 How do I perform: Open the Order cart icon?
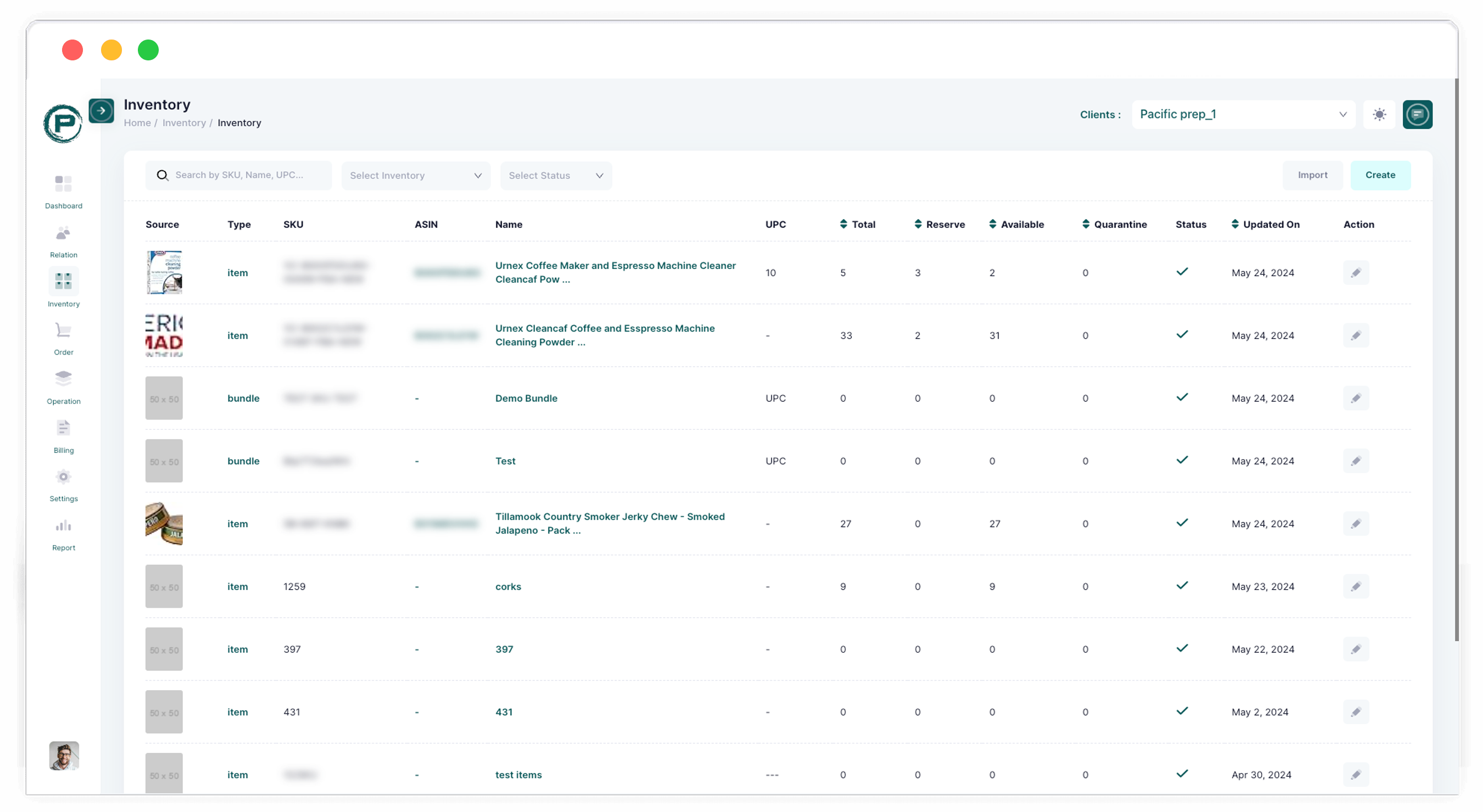coord(63,331)
